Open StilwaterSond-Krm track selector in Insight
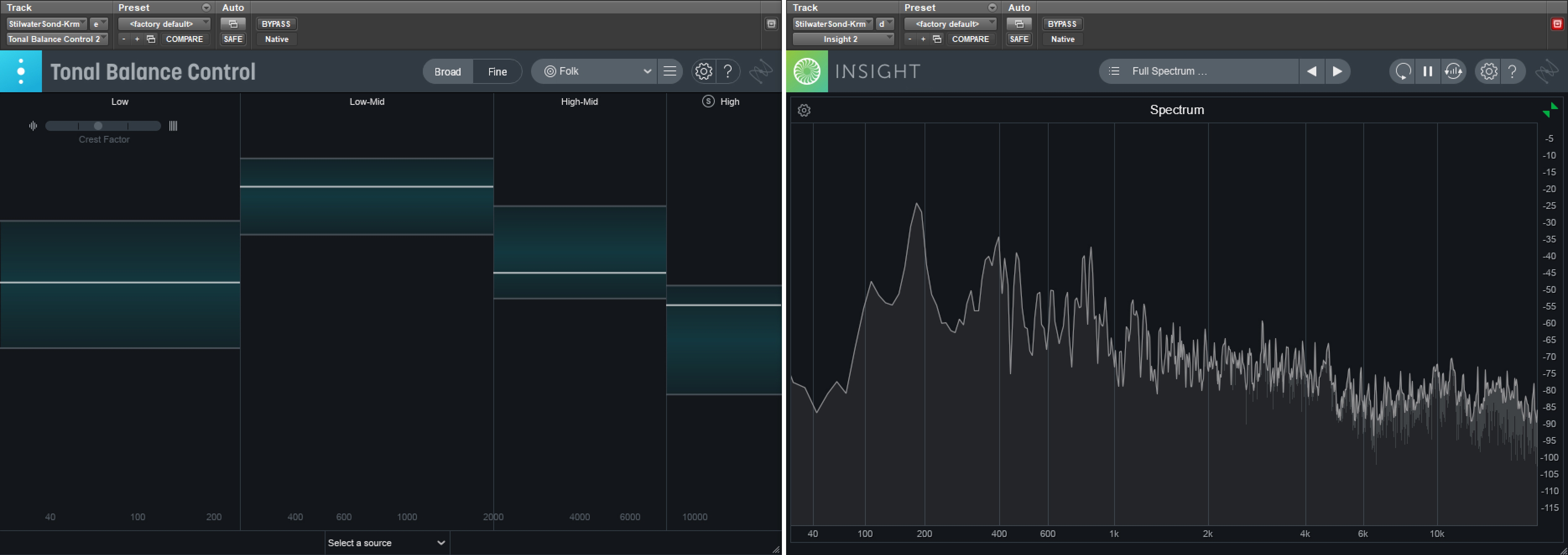1568x555 pixels. [833, 24]
